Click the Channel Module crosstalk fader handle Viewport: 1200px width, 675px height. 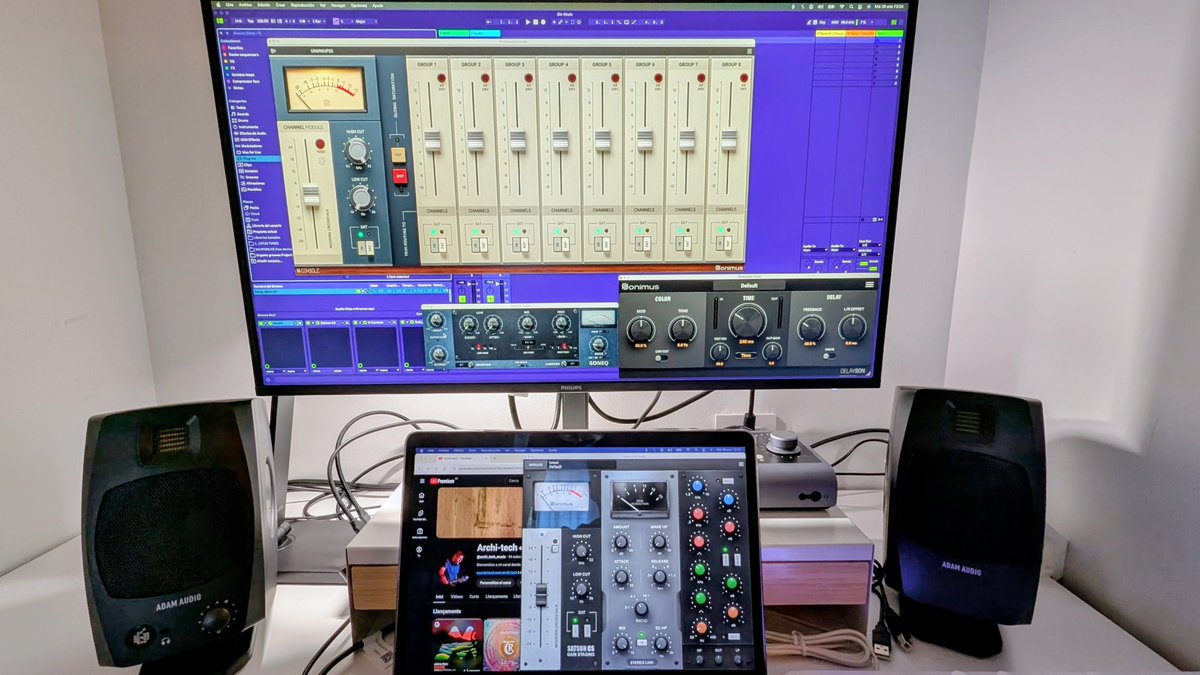coord(311,195)
